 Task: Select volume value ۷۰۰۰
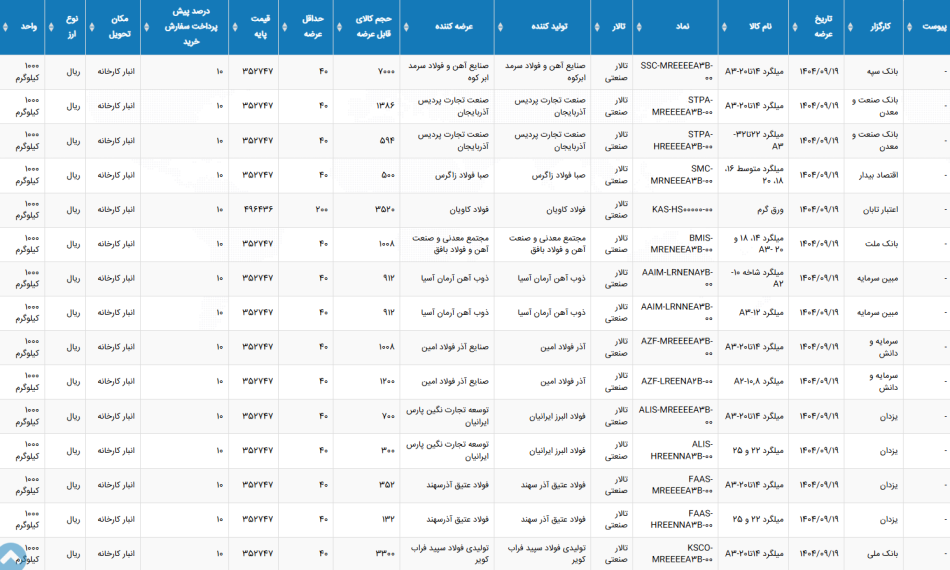[387, 71]
